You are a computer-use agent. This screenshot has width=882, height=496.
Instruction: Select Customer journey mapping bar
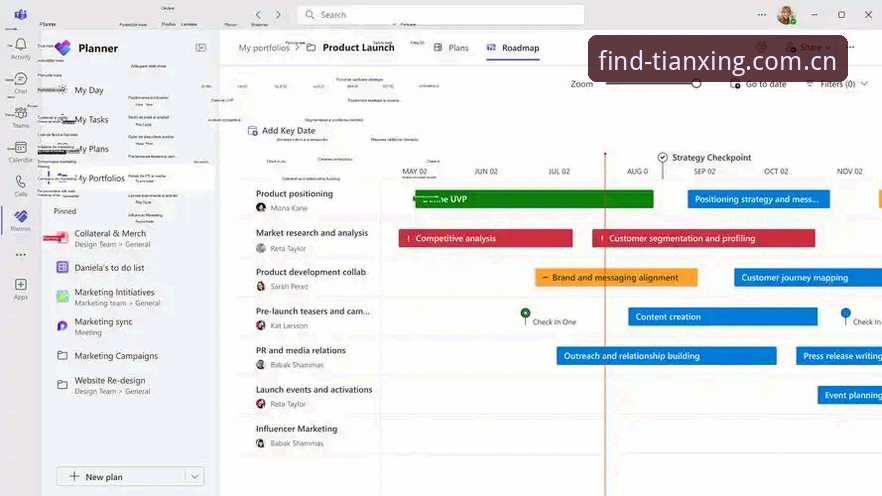coord(808,277)
